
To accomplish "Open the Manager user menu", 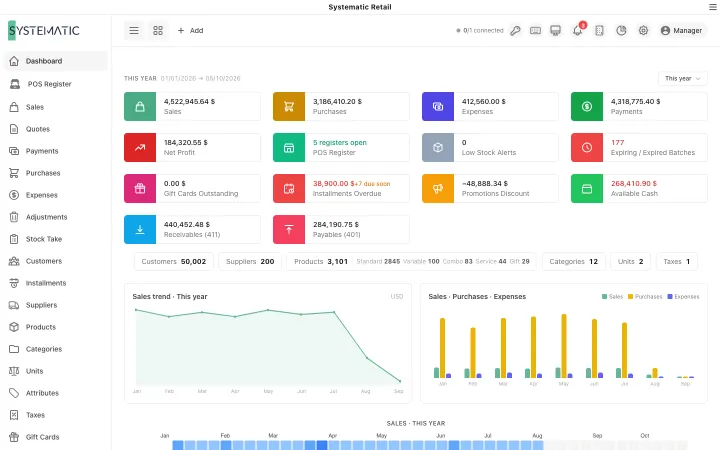I will pos(682,30).
